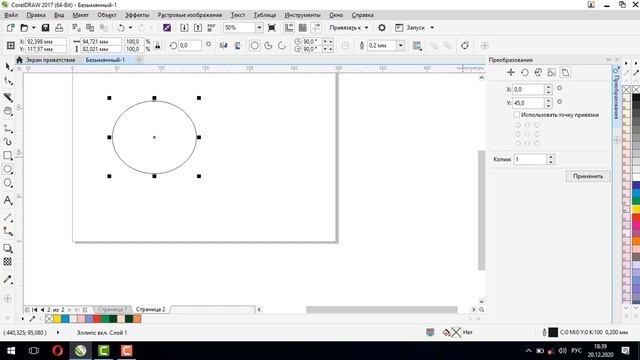
Task: Select the Connector tool
Action: pos(8,231)
